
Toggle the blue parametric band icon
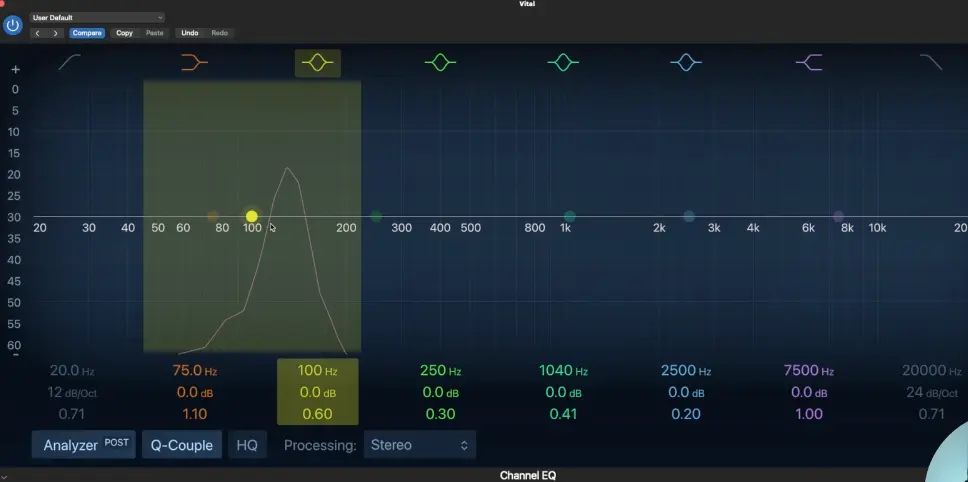point(686,62)
